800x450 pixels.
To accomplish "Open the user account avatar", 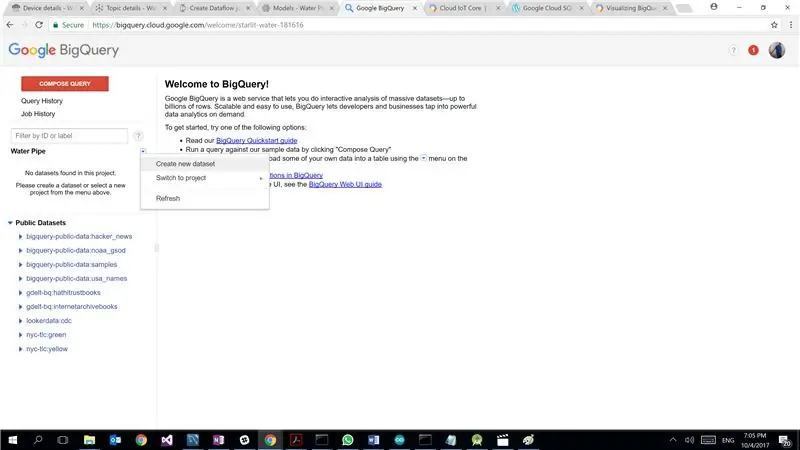I will (x=777, y=50).
